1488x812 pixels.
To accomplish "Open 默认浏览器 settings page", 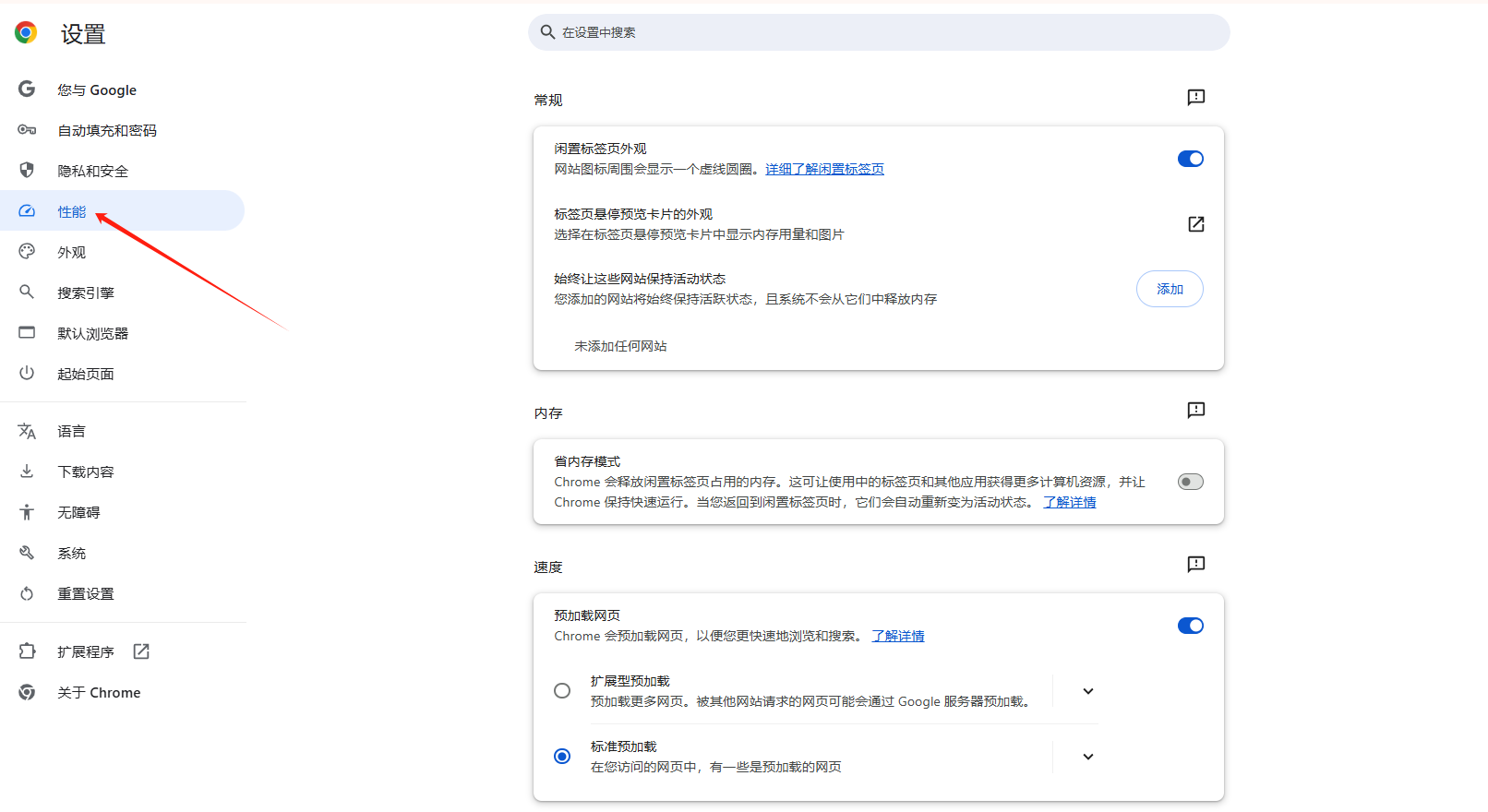I will tap(122, 333).
